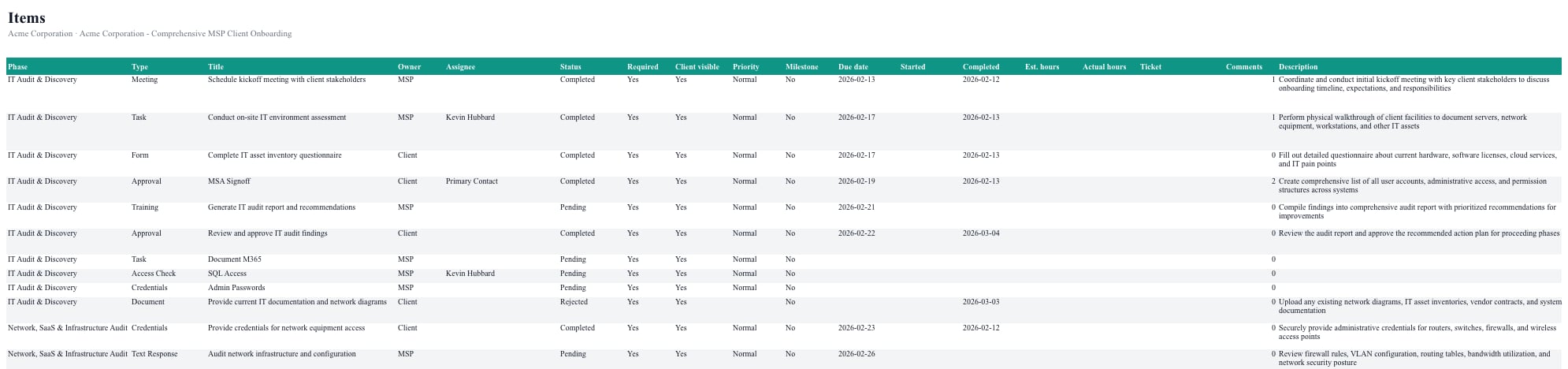Screen dimensions: 1568x369
Task: Click the Assignee column header
Action: [460, 67]
